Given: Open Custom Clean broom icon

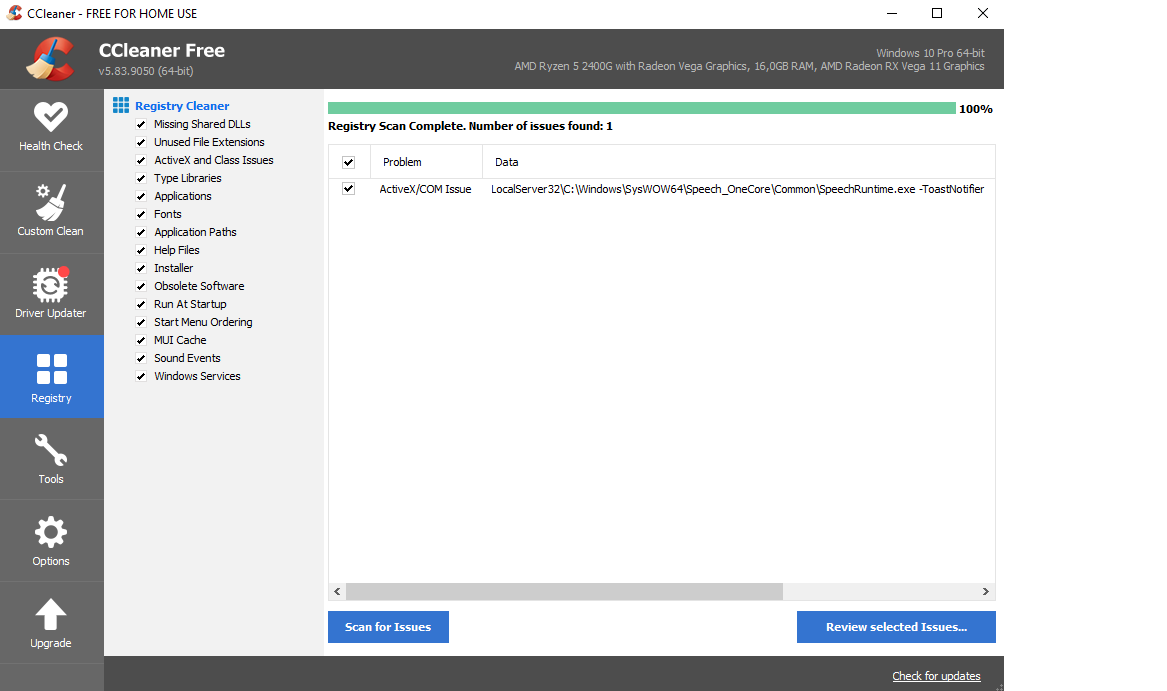Looking at the screenshot, I should (x=51, y=203).
